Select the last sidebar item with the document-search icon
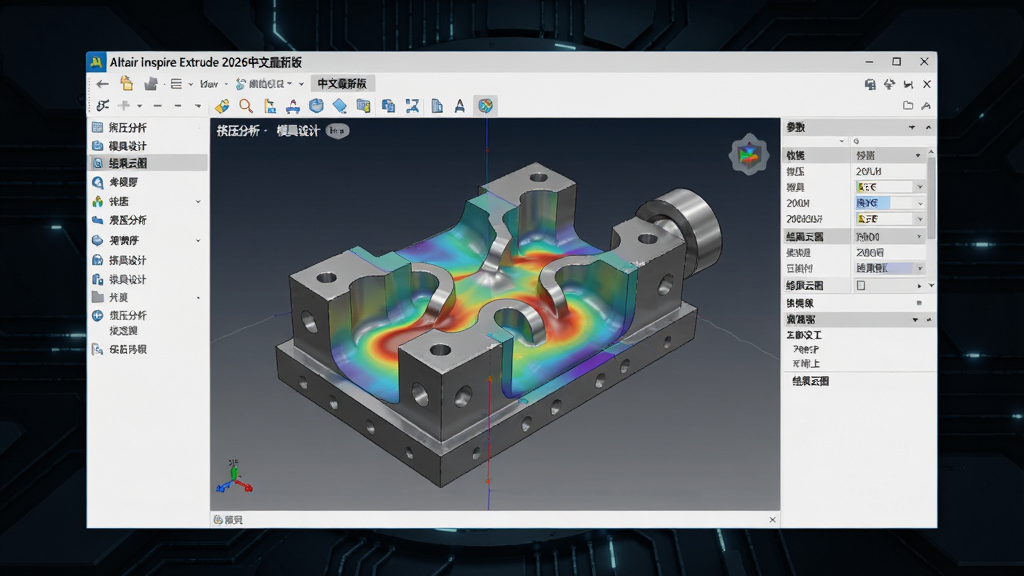The width and height of the screenshot is (1024, 576). [x=148, y=349]
